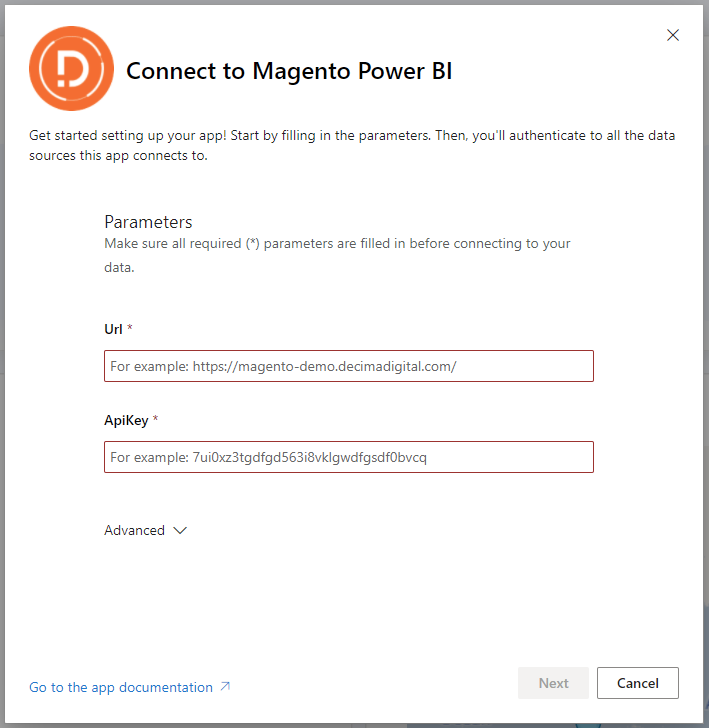Screen dimensions: 709x728
Task: Expand the Advanced section
Action: coord(145,530)
